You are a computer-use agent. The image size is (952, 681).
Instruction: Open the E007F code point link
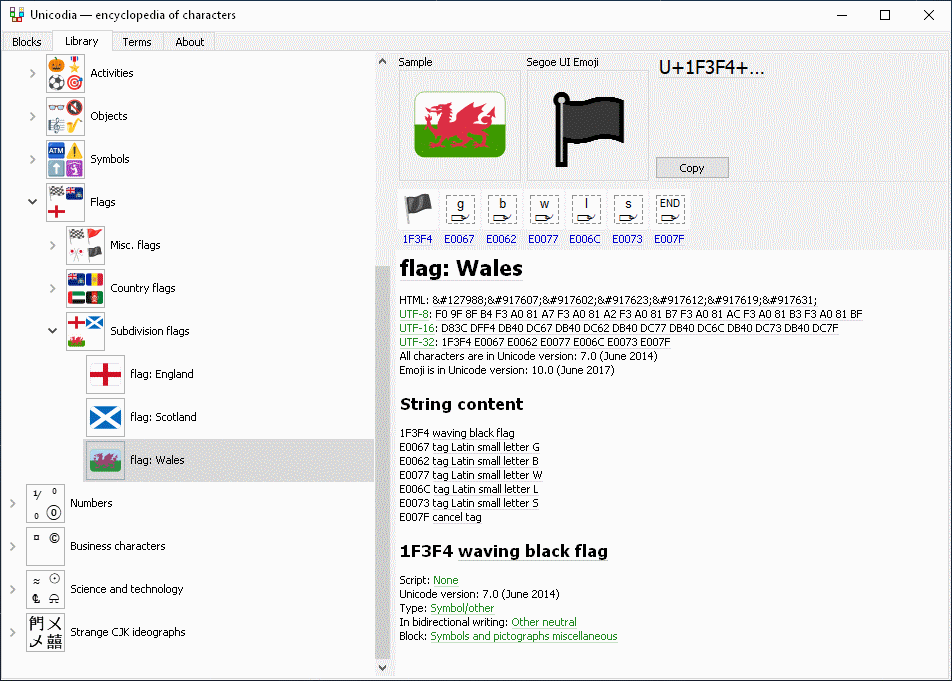669,239
